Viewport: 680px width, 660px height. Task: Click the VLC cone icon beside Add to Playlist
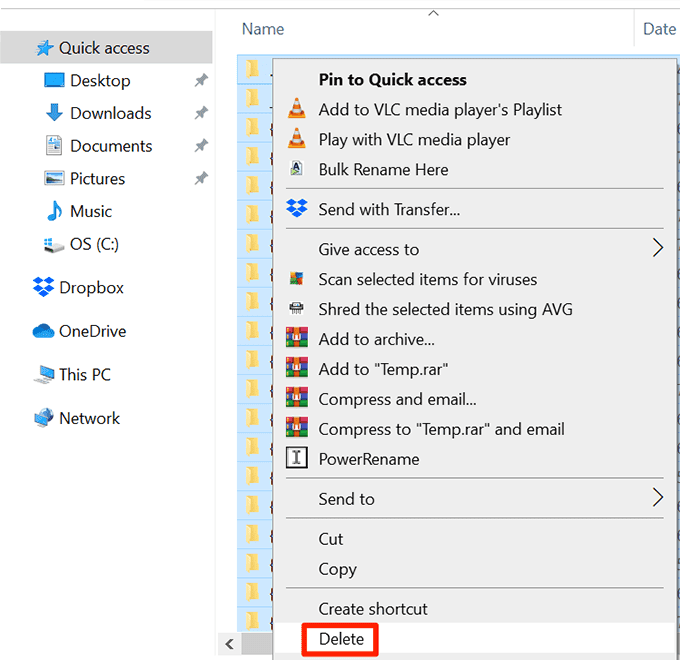(296, 110)
